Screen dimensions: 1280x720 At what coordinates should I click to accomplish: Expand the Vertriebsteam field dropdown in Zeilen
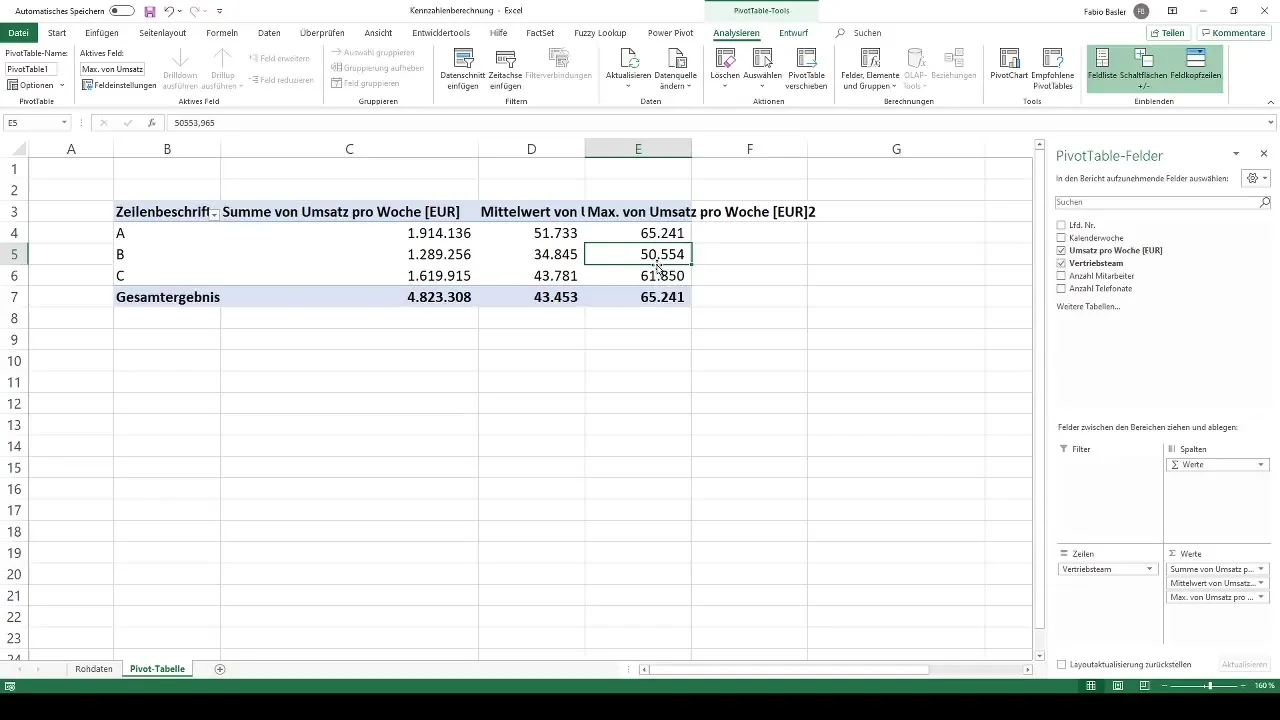[1150, 569]
